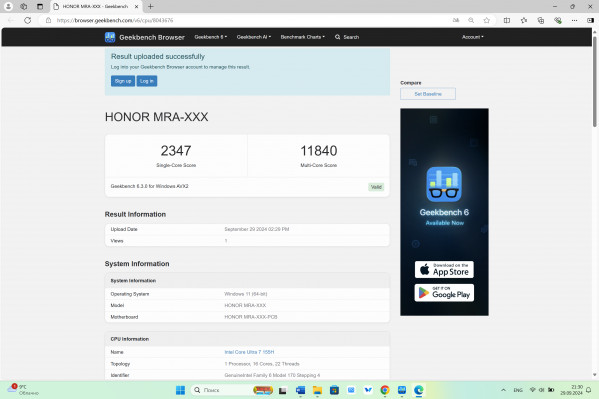599x399 pixels.
Task: Click the Topology row value
Action: click(x=262, y=364)
